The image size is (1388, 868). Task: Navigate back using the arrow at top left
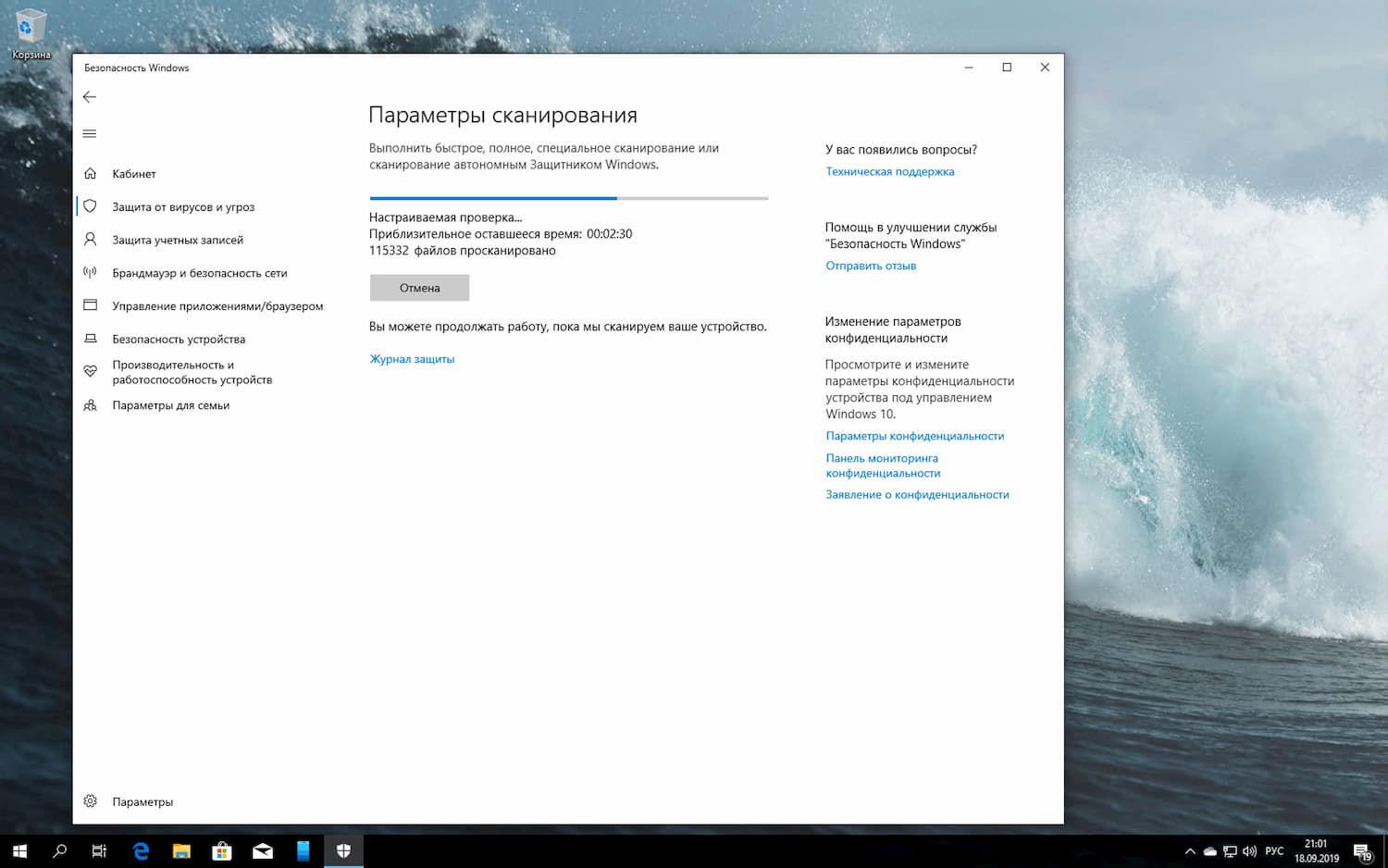pos(89,96)
